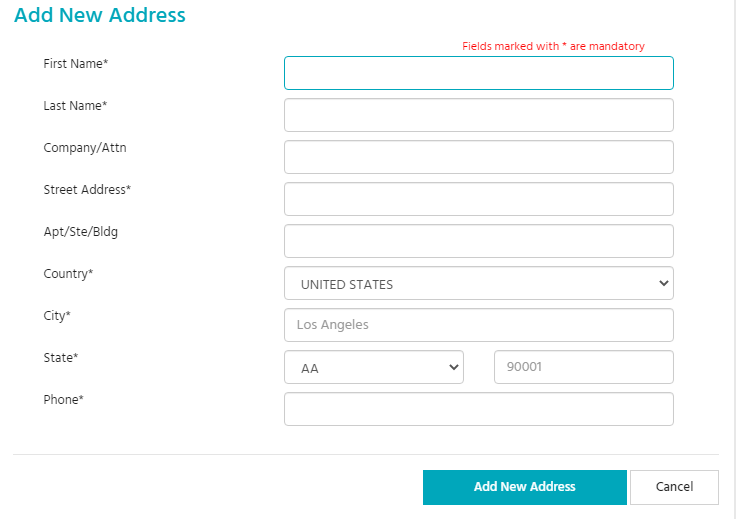Viewport: 736px width, 519px height.
Task: Focus the Phone number input field
Action: (478, 409)
